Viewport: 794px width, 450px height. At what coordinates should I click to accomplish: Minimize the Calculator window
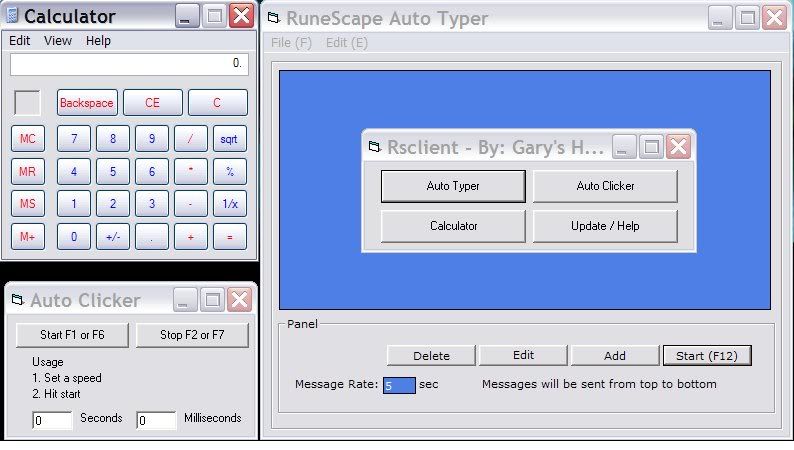[x=187, y=16]
